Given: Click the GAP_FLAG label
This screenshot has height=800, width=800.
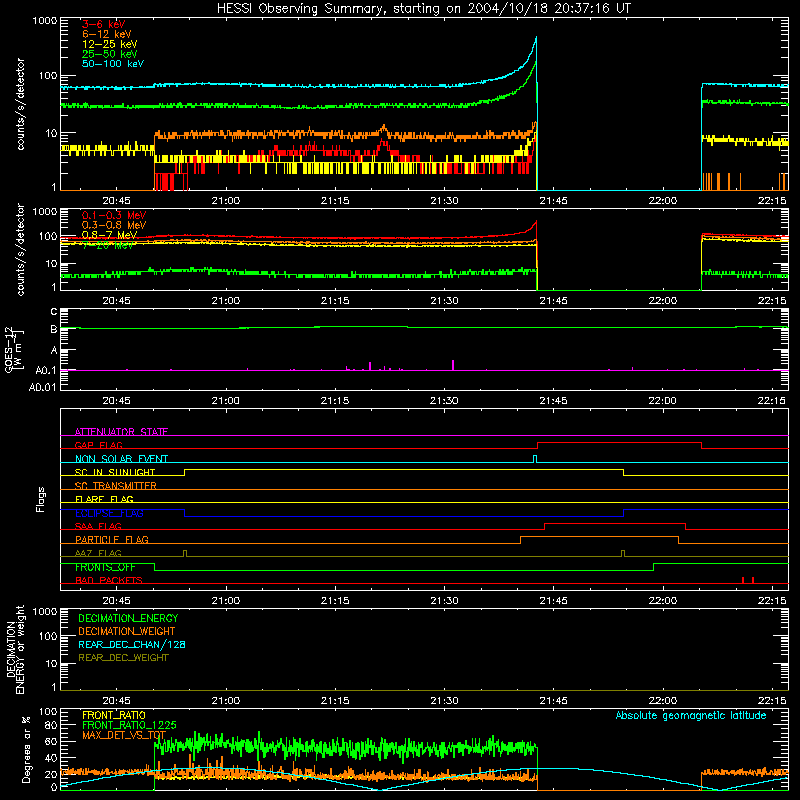Looking at the screenshot, I should [98, 445].
